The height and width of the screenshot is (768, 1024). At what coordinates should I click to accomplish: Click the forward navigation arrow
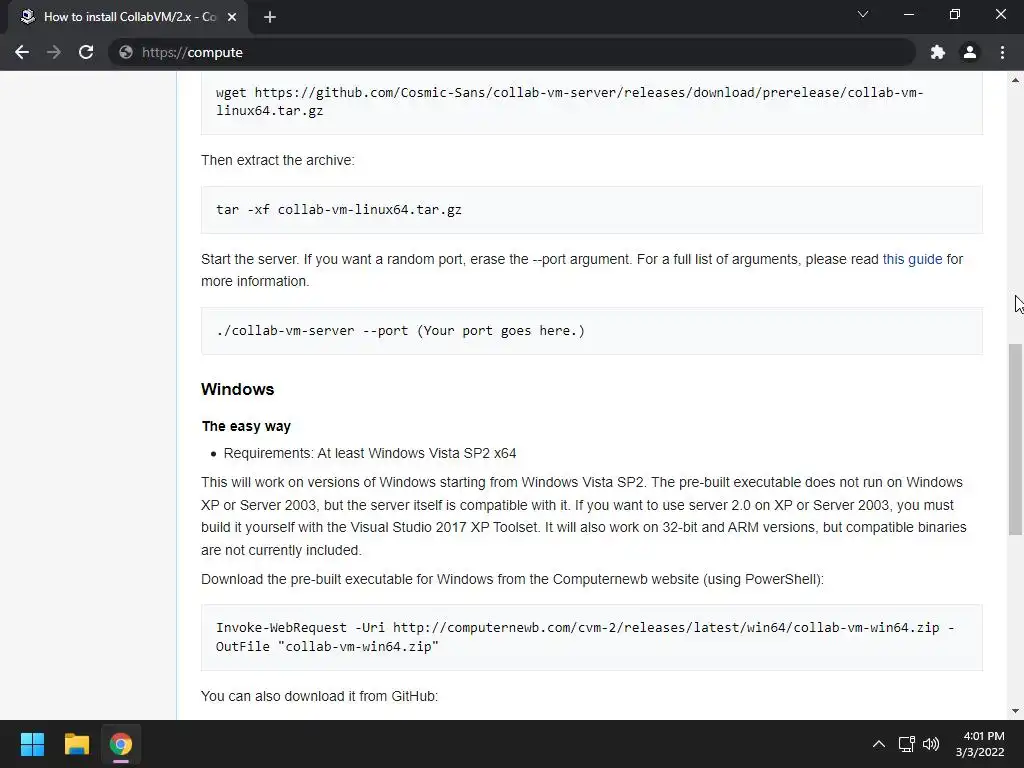point(54,52)
